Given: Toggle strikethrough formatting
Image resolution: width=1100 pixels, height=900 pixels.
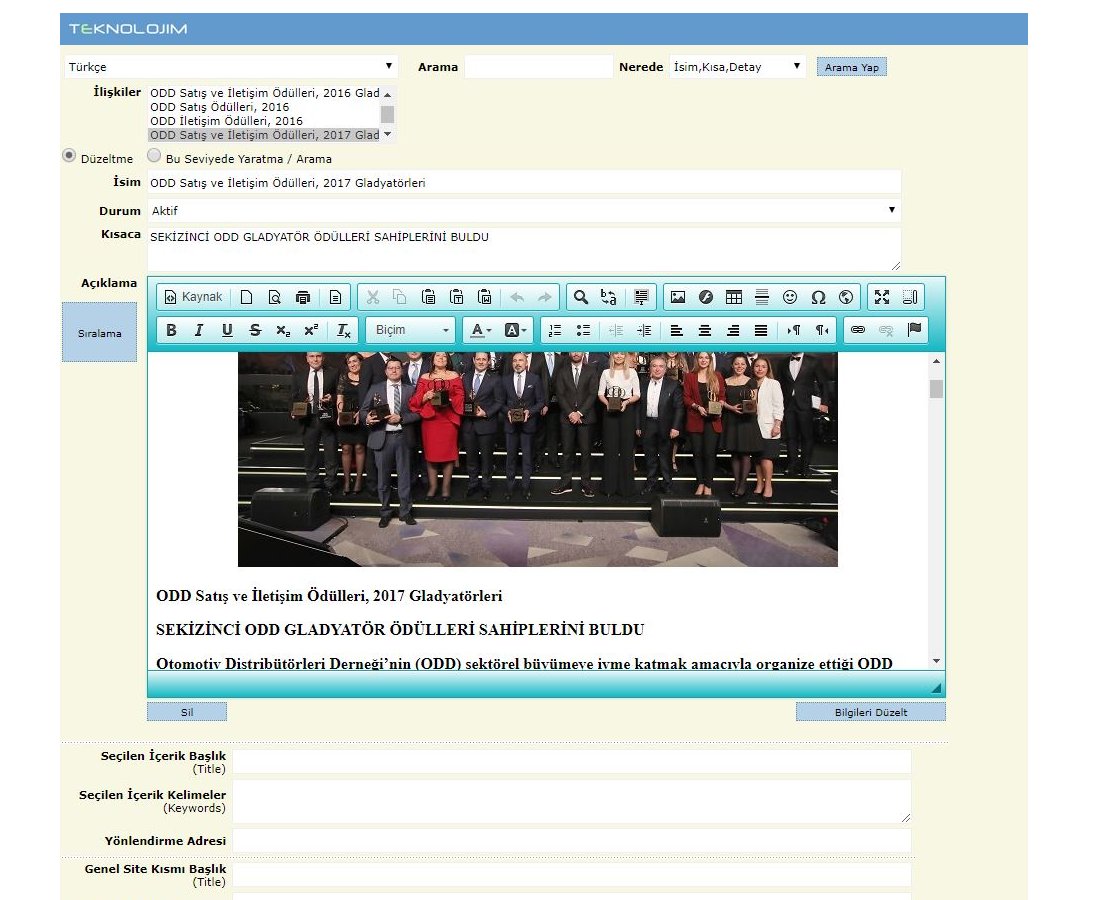Looking at the screenshot, I should (x=255, y=330).
